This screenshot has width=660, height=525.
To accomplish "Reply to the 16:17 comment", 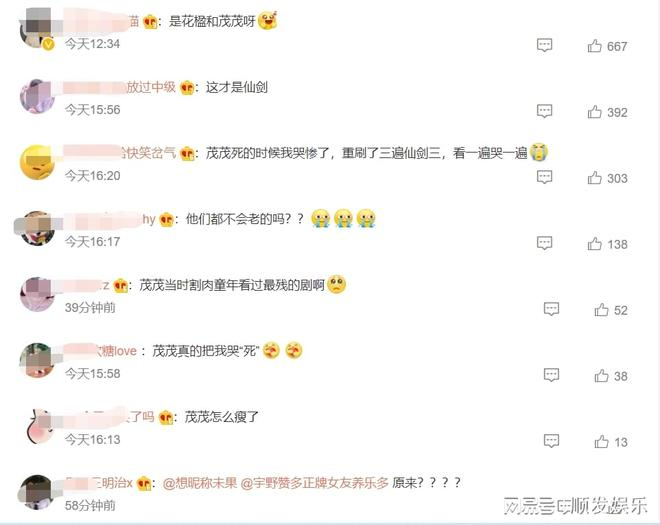I will 544,243.
